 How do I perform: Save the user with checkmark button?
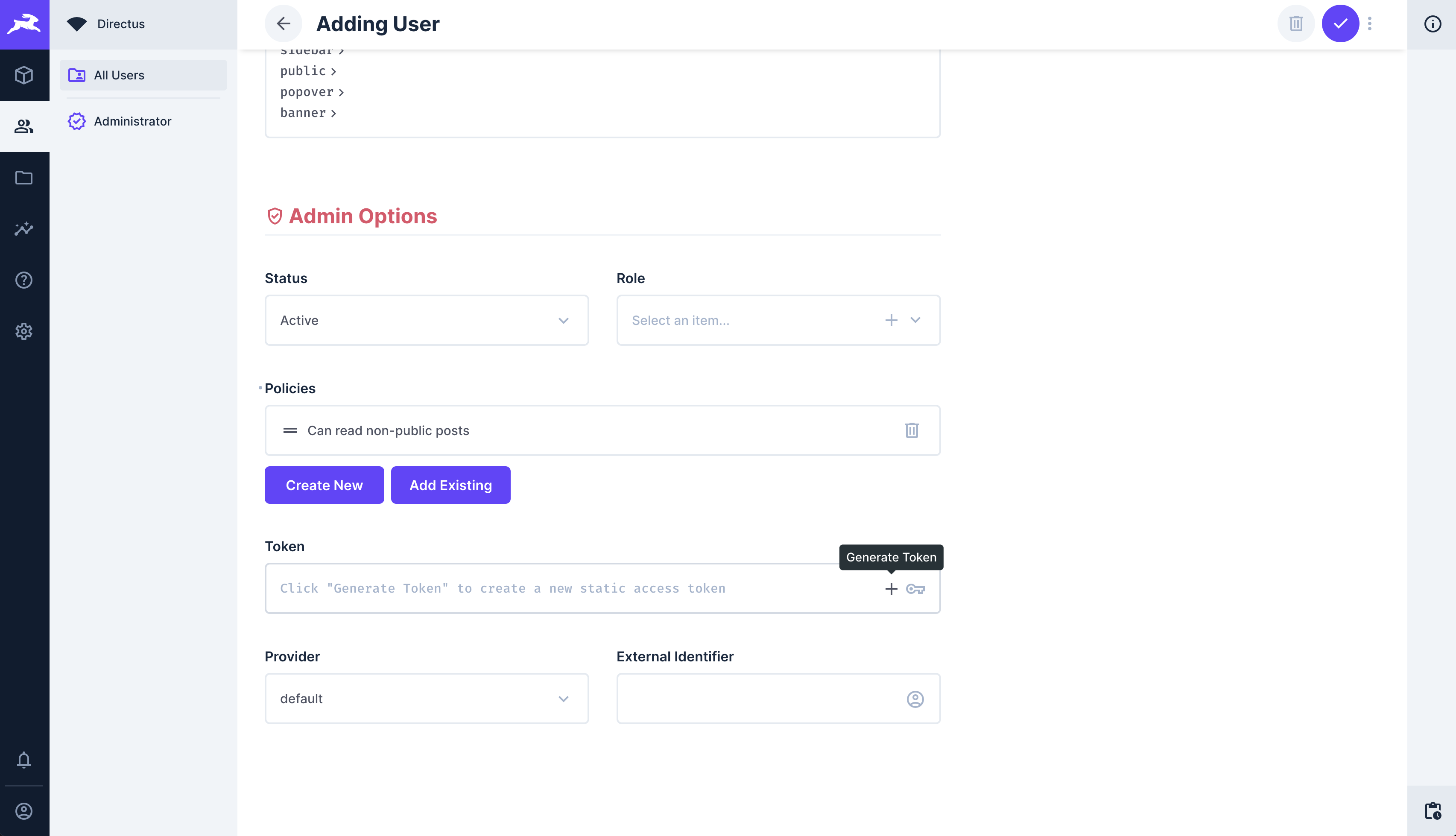click(1341, 23)
